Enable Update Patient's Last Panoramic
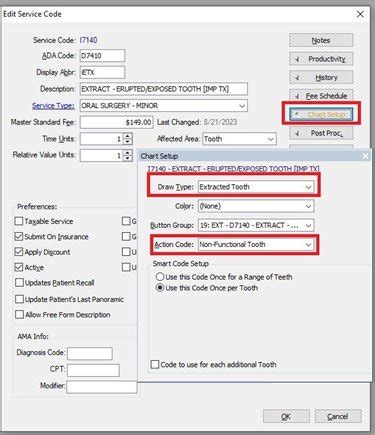 coord(19,299)
